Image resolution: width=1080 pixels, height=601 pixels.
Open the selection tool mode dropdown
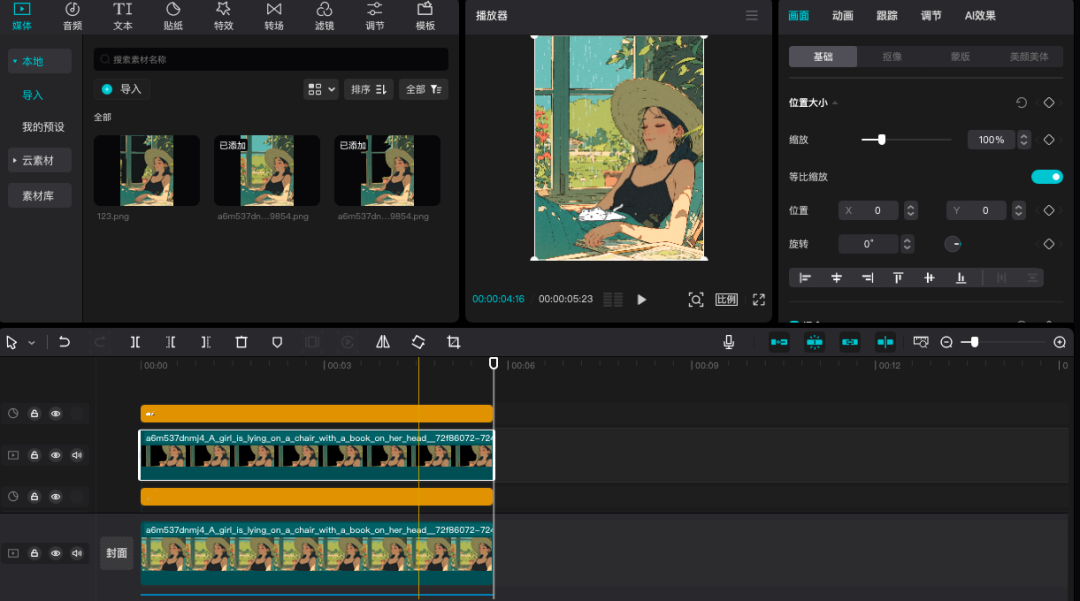(32, 343)
